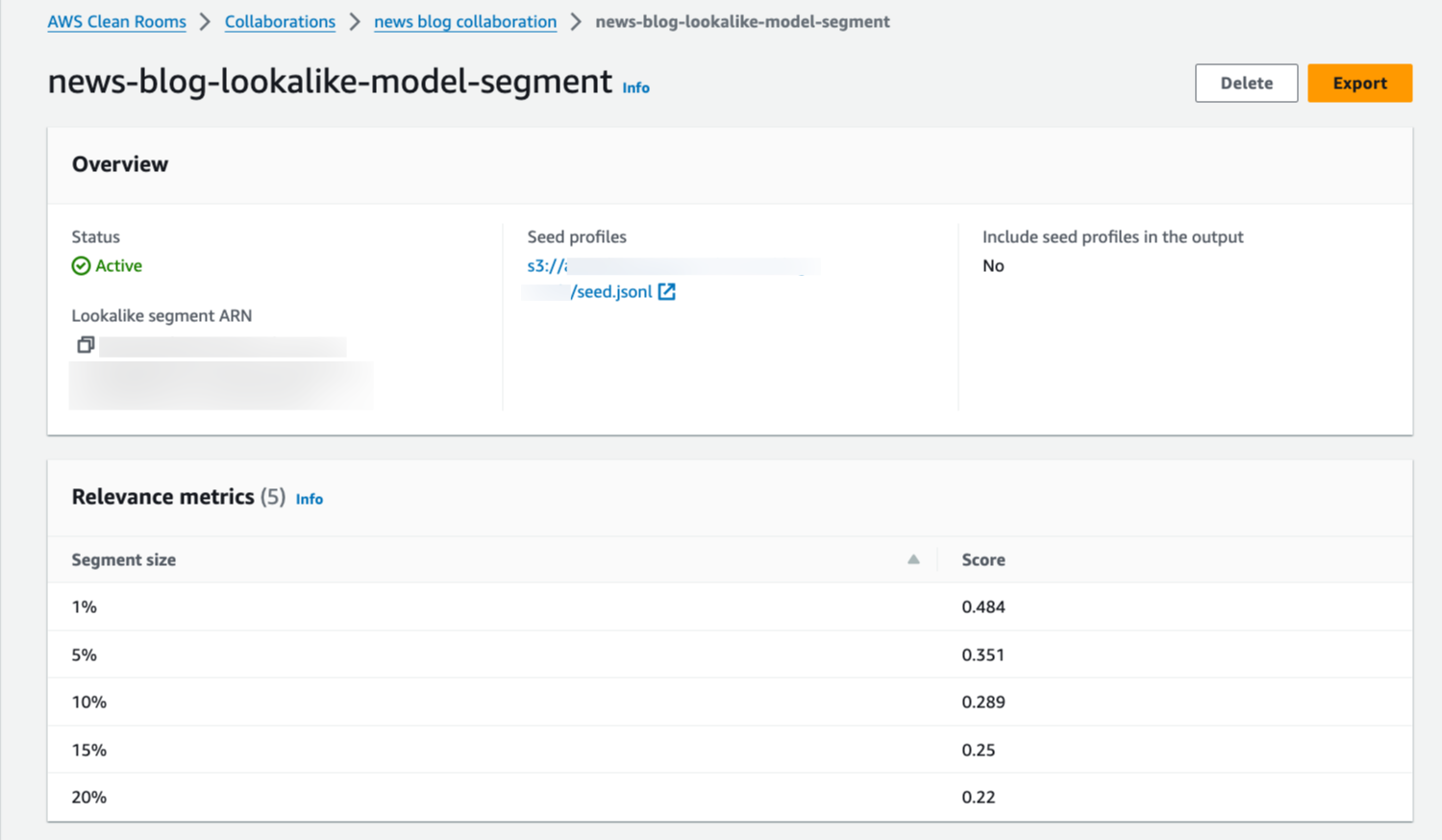Open seed.jsonl external link icon
Screen dimensions: 1442x840
(666, 291)
